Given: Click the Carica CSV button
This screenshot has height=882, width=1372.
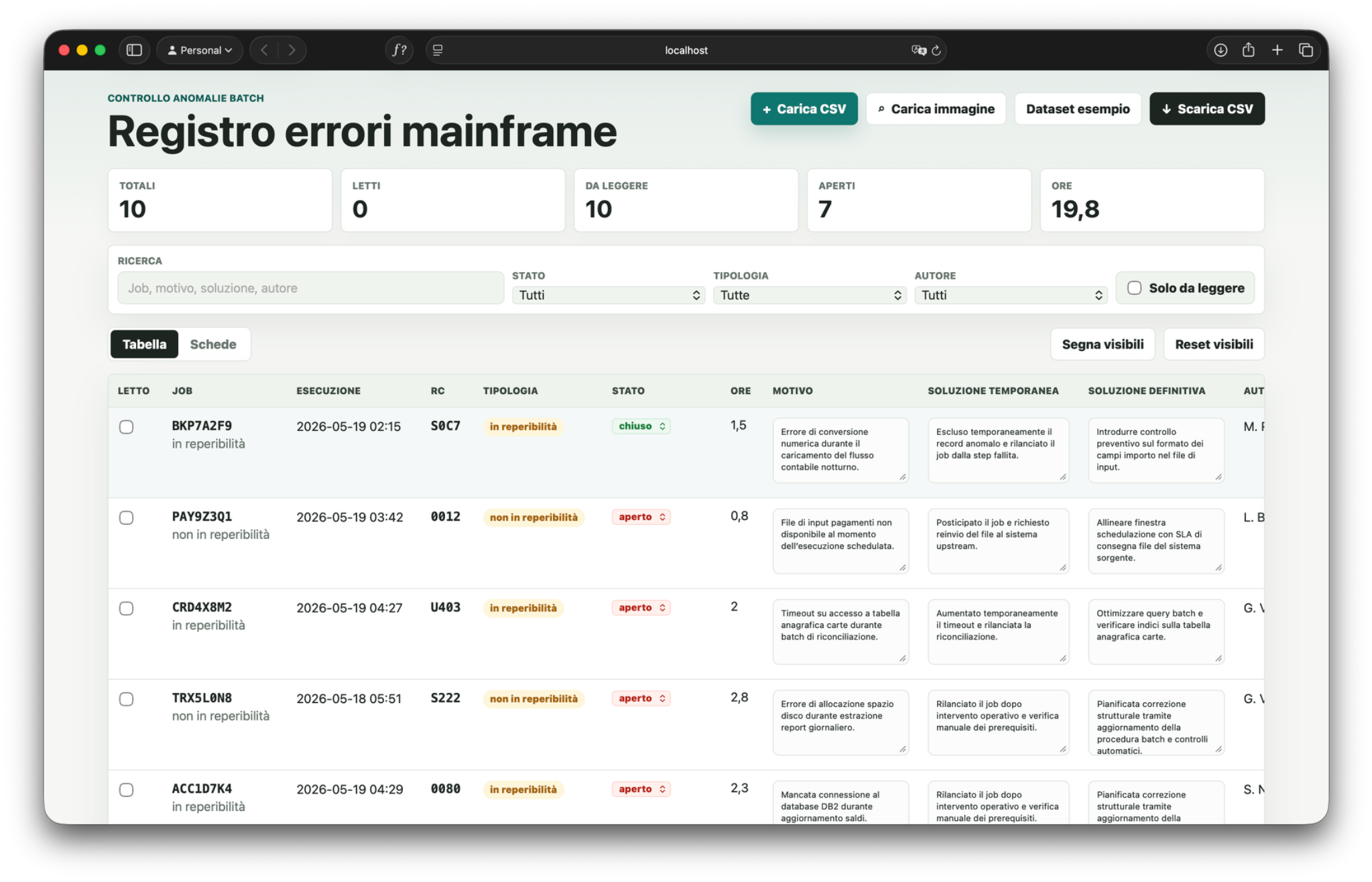Looking at the screenshot, I should (x=804, y=109).
